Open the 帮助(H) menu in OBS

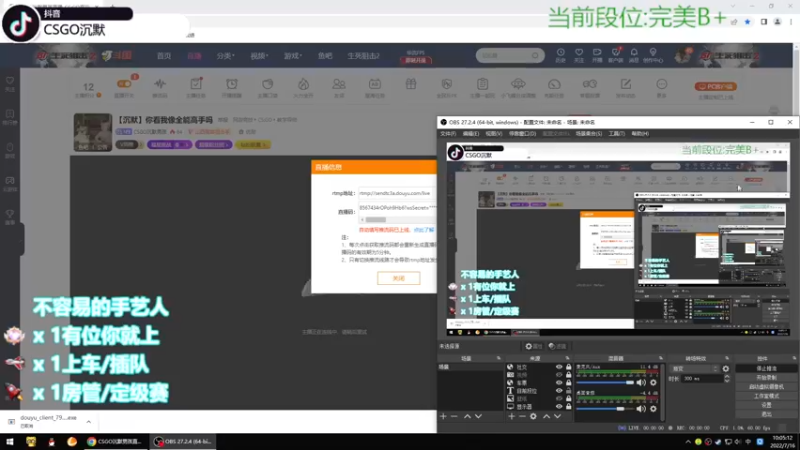pos(640,134)
